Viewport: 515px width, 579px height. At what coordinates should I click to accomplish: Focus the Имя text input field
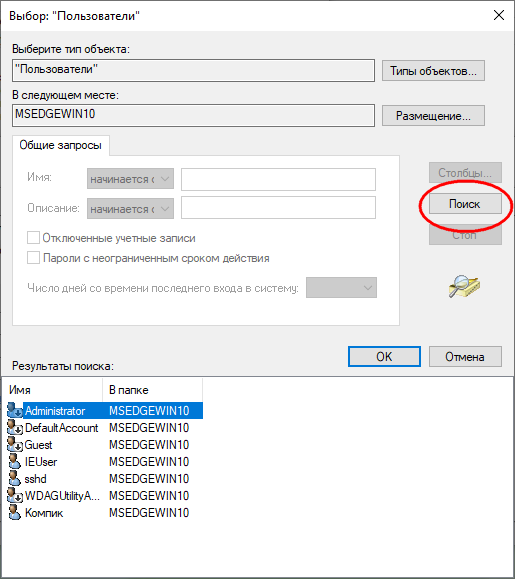tap(278, 179)
